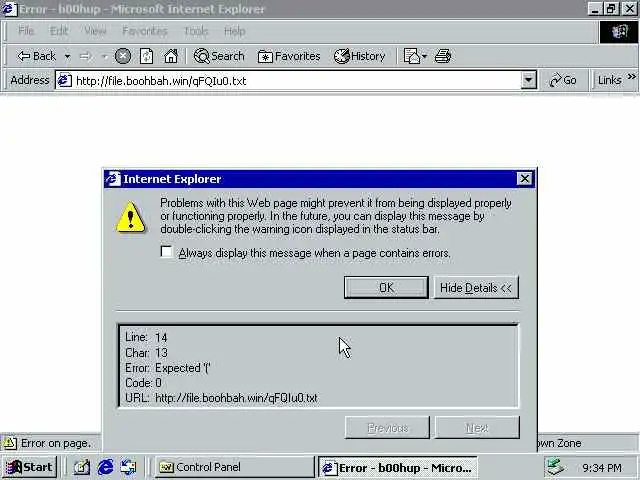
Task: Click OK in the error dialog
Action: click(386, 287)
